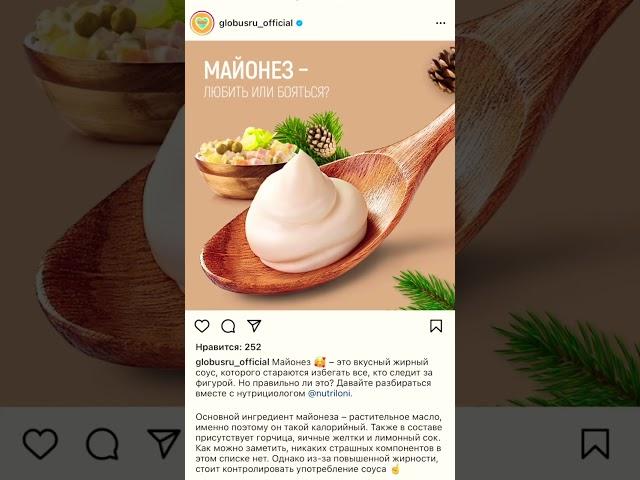The image size is (640, 480).
Task: View the list of 252 likes
Action: tap(228, 347)
